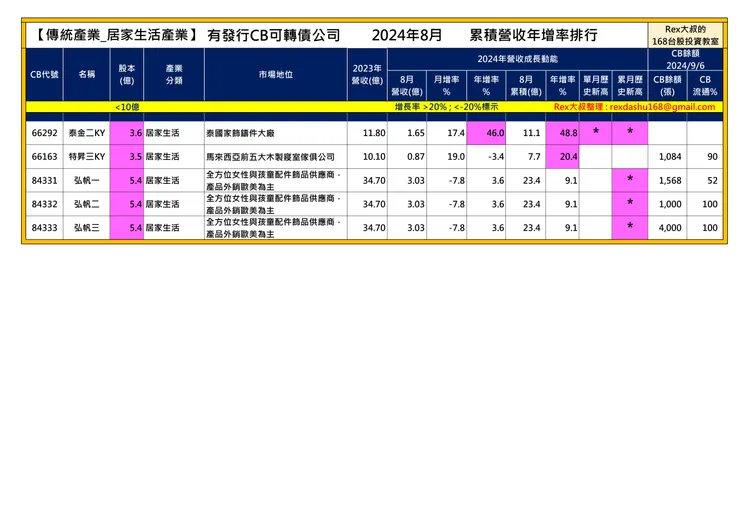This screenshot has height=523, width=740.
Task: Click the 2023年營收(億) column header
Action: (367, 75)
